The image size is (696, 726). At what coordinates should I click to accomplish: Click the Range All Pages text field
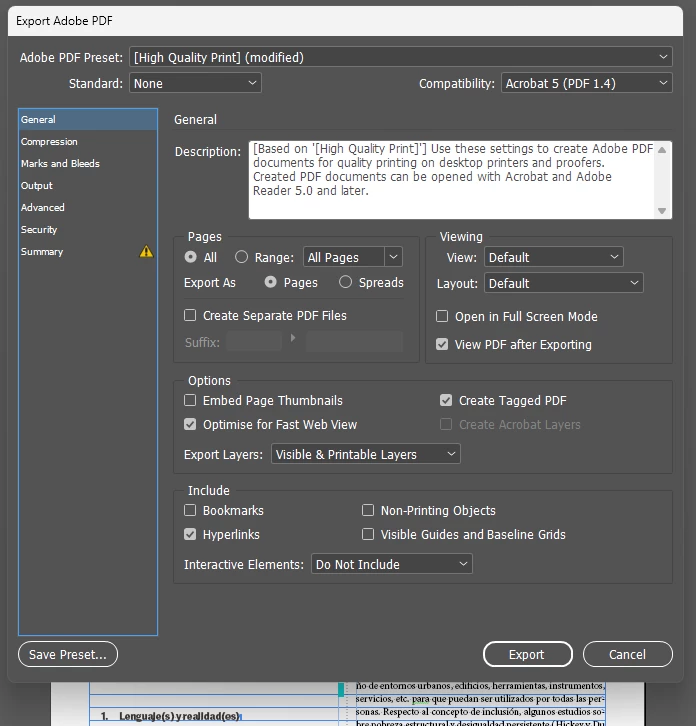point(344,257)
